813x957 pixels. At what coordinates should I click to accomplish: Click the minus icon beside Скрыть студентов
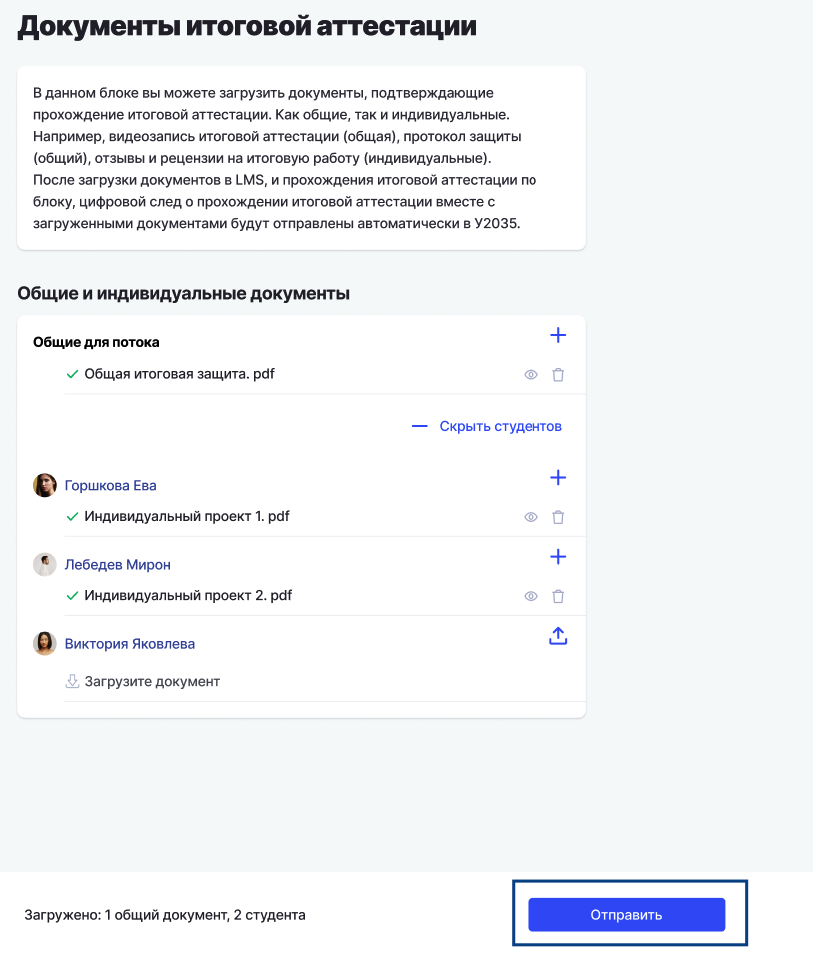pyautogui.click(x=419, y=426)
